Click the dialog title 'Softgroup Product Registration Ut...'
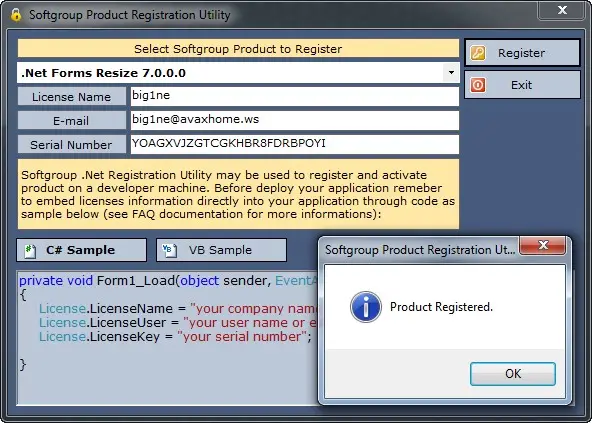 (x=420, y=250)
